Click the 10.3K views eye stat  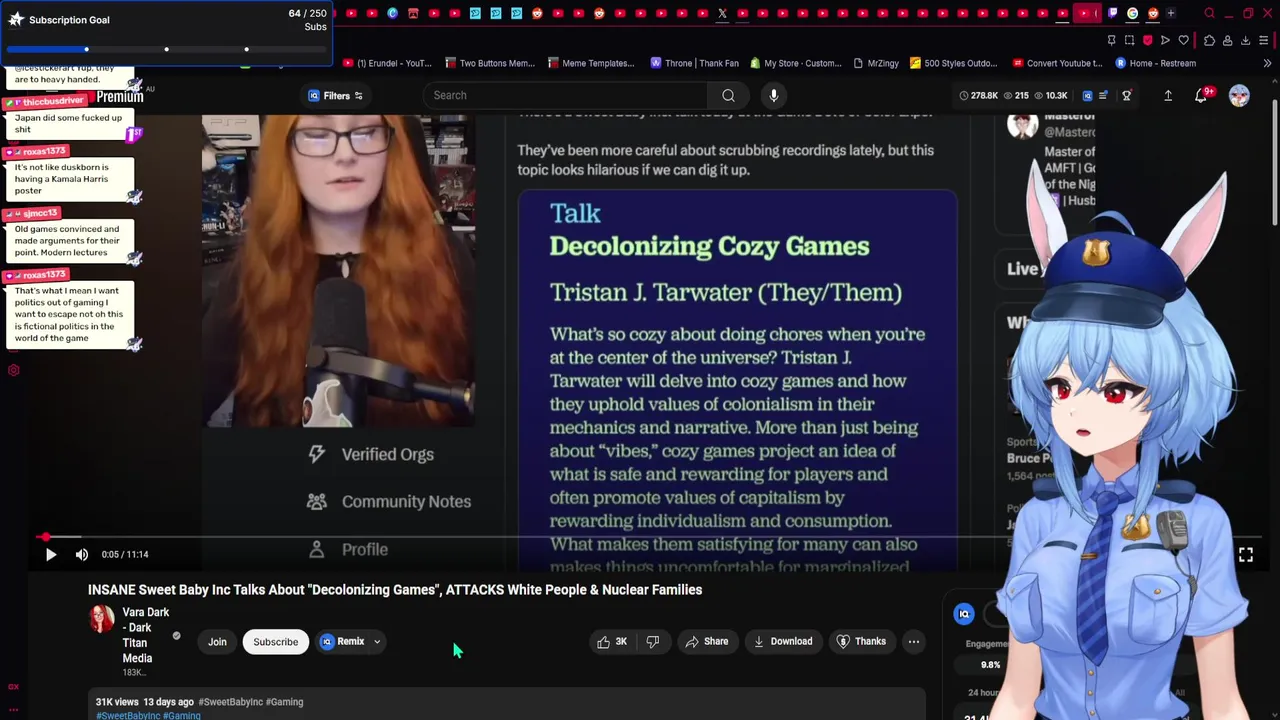[1052, 95]
